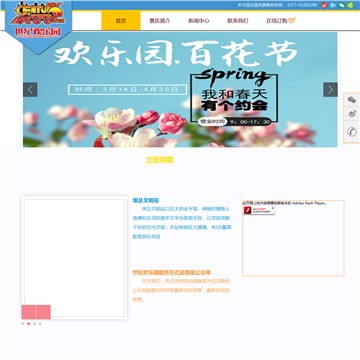Viewport: 360px width, 360px height.
Task: Show the next banner slide with right arrow
Action: 330,90
